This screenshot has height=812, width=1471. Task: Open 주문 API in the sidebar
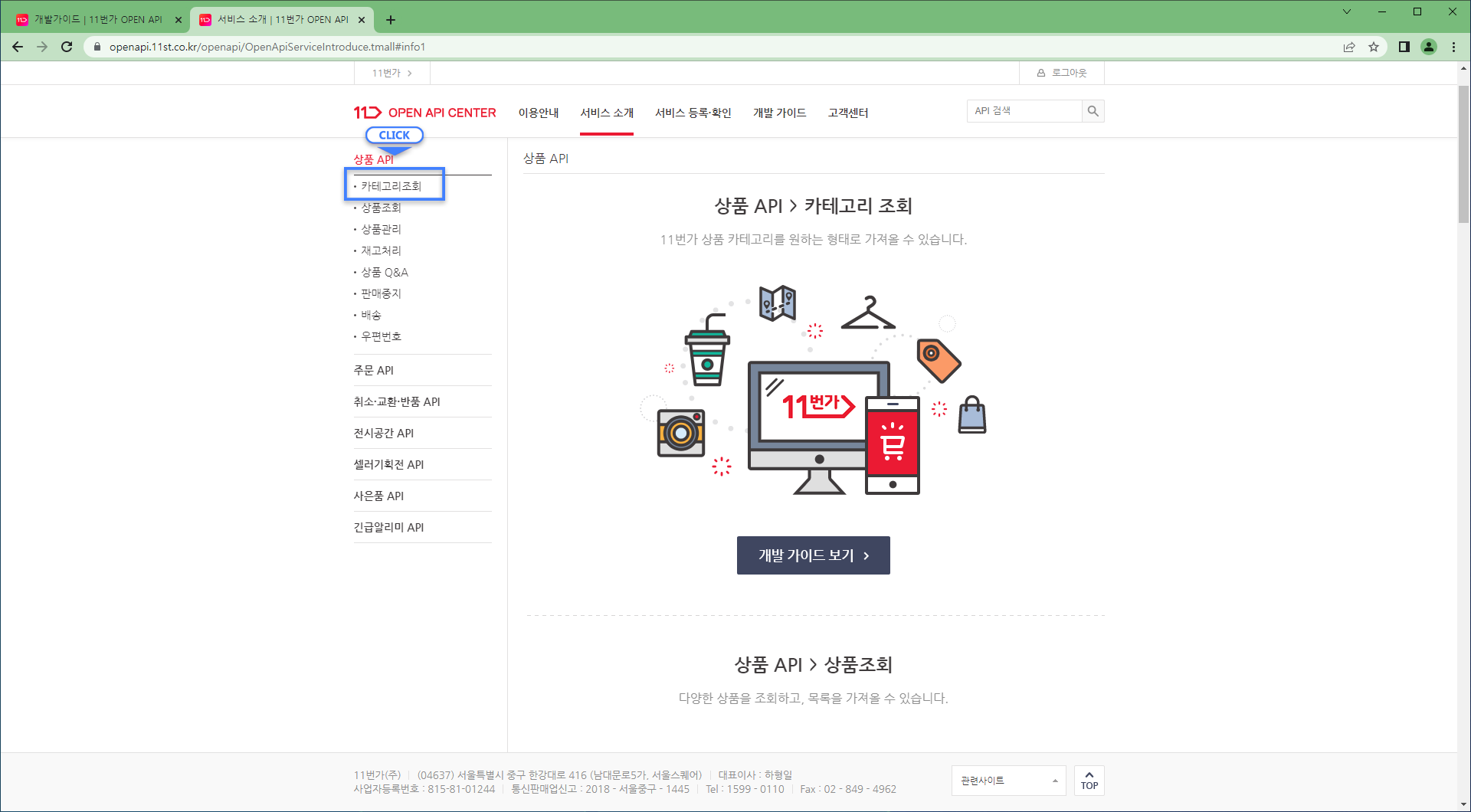pos(374,370)
